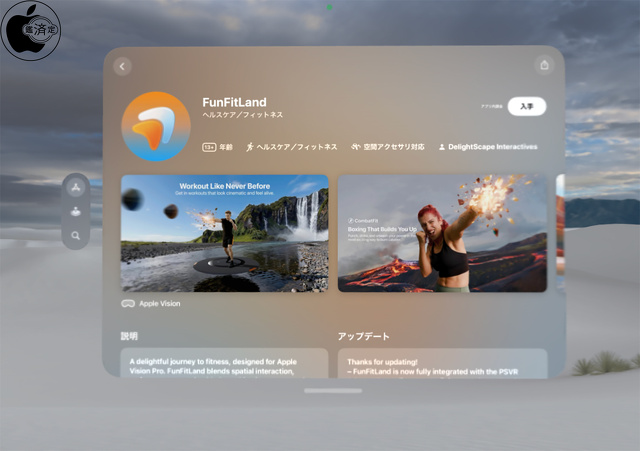Tap the アップデート section heading
The width and height of the screenshot is (640, 451).
[x=363, y=336]
